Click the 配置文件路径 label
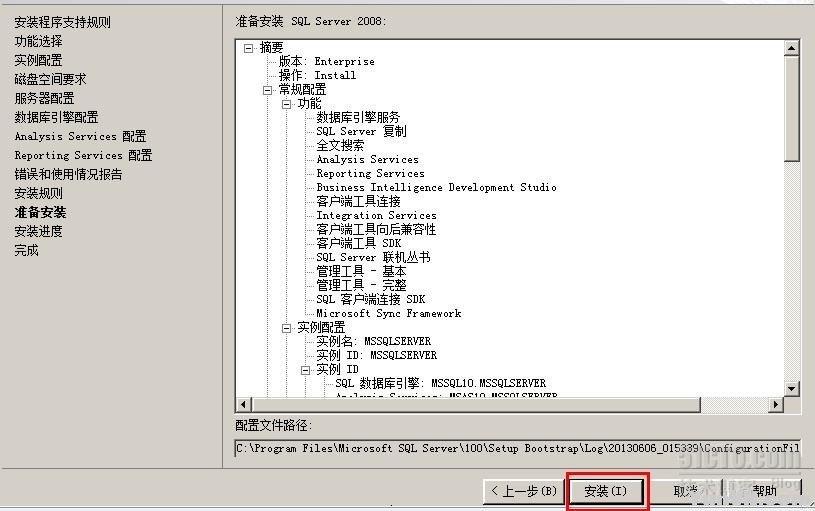 tap(273, 426)
